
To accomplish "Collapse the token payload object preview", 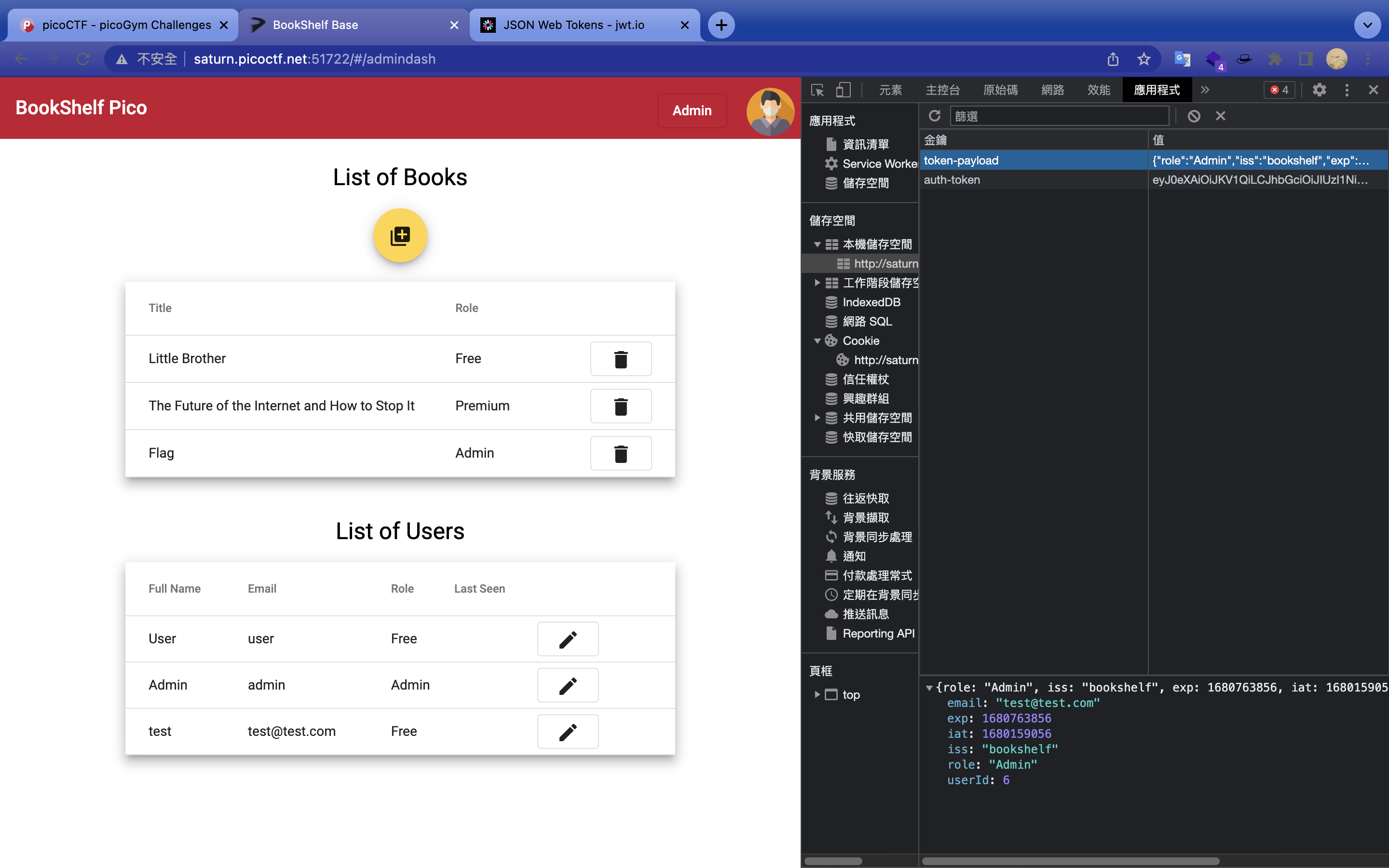I will click(929, 688).
